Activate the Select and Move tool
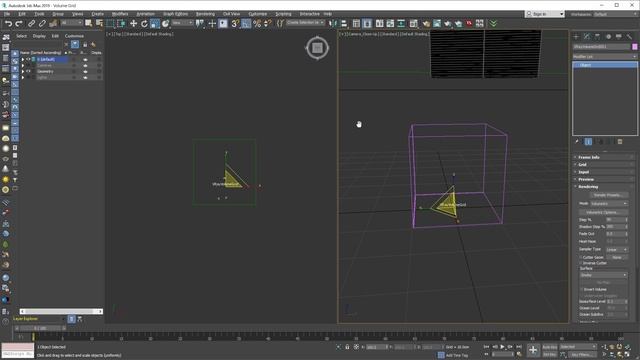This screenshot has width=640, height=360. click(133, 24)
